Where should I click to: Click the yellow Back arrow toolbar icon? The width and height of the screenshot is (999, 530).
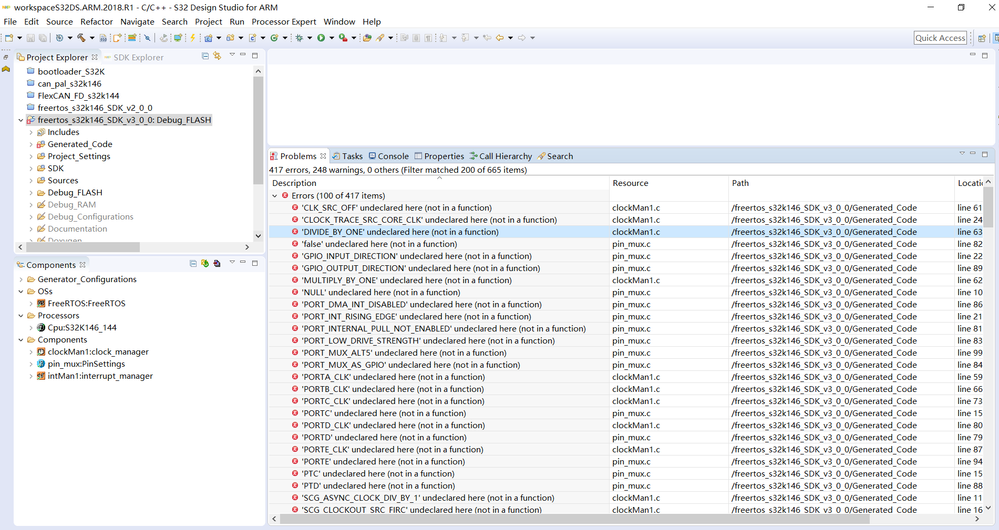500,38
